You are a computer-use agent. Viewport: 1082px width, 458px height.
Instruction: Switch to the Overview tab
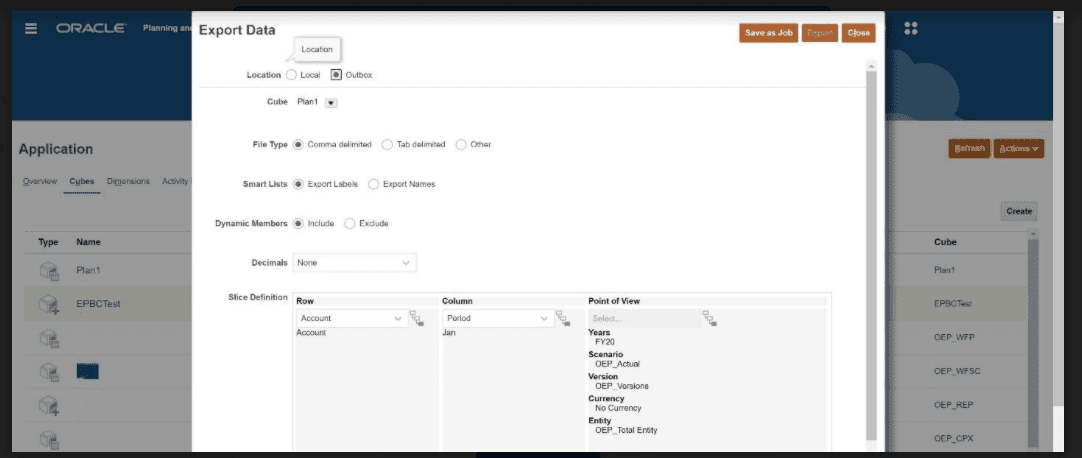40,181
